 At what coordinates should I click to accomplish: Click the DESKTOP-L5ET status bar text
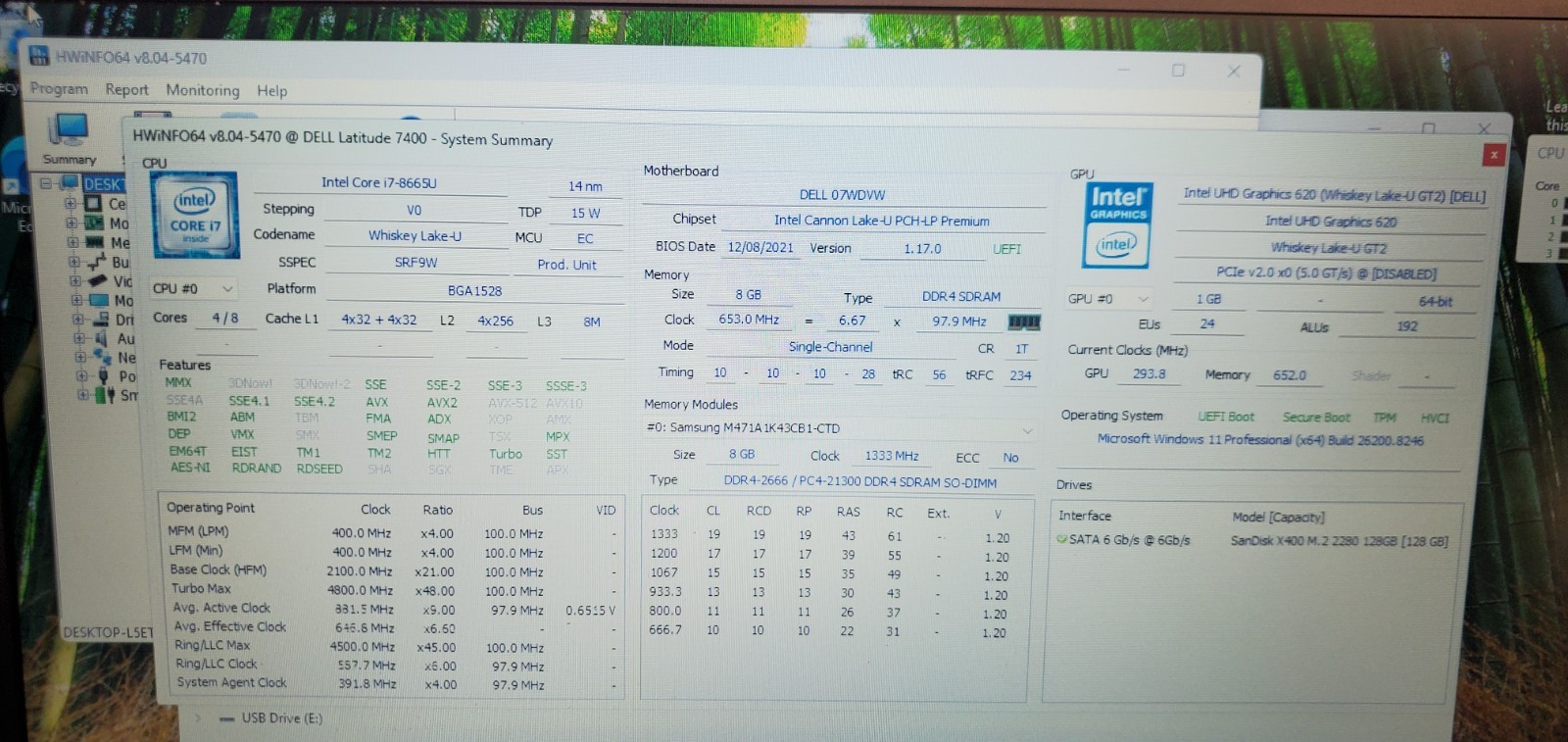[x=108, y=632]
